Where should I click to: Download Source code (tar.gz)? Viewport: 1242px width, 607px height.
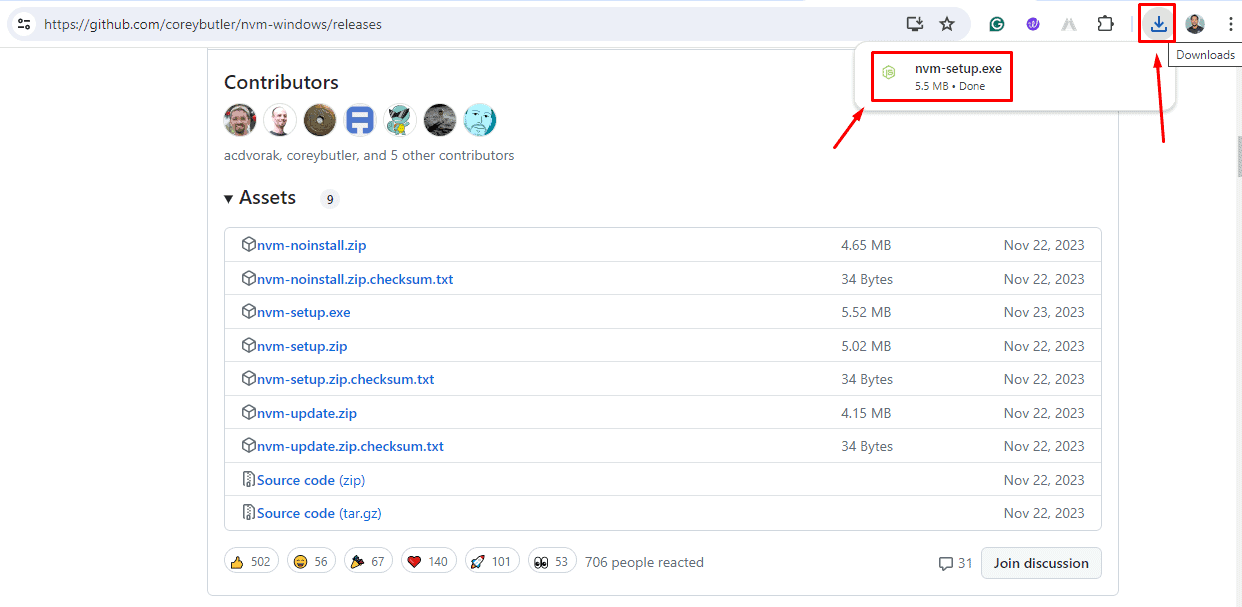[x=319, y=513]
